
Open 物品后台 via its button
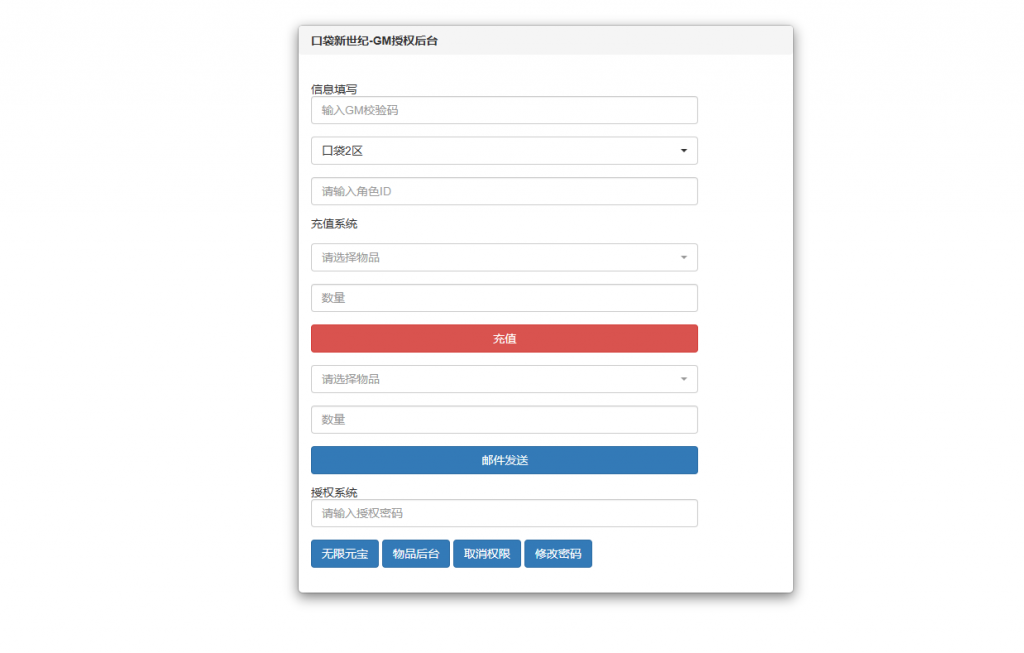(x=415, y=554)
